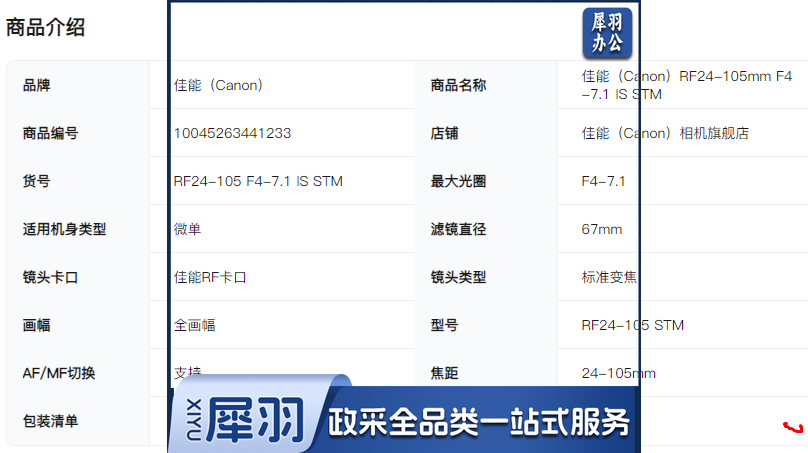This screenshot has height=453, width=808.
Task: Click the product number 10045263441233
Action: pyautogui.click(x=232, y=133)
